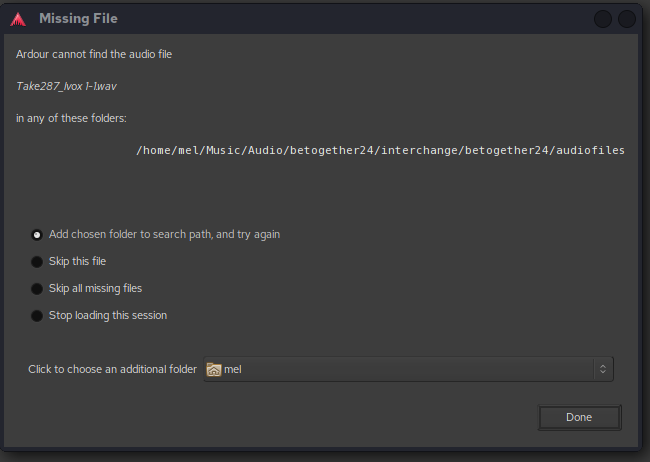The height and width of the screenshot is (462, 650).
Task: Pick 'Stop loading this session' radio option
Action: click(37, 316)
